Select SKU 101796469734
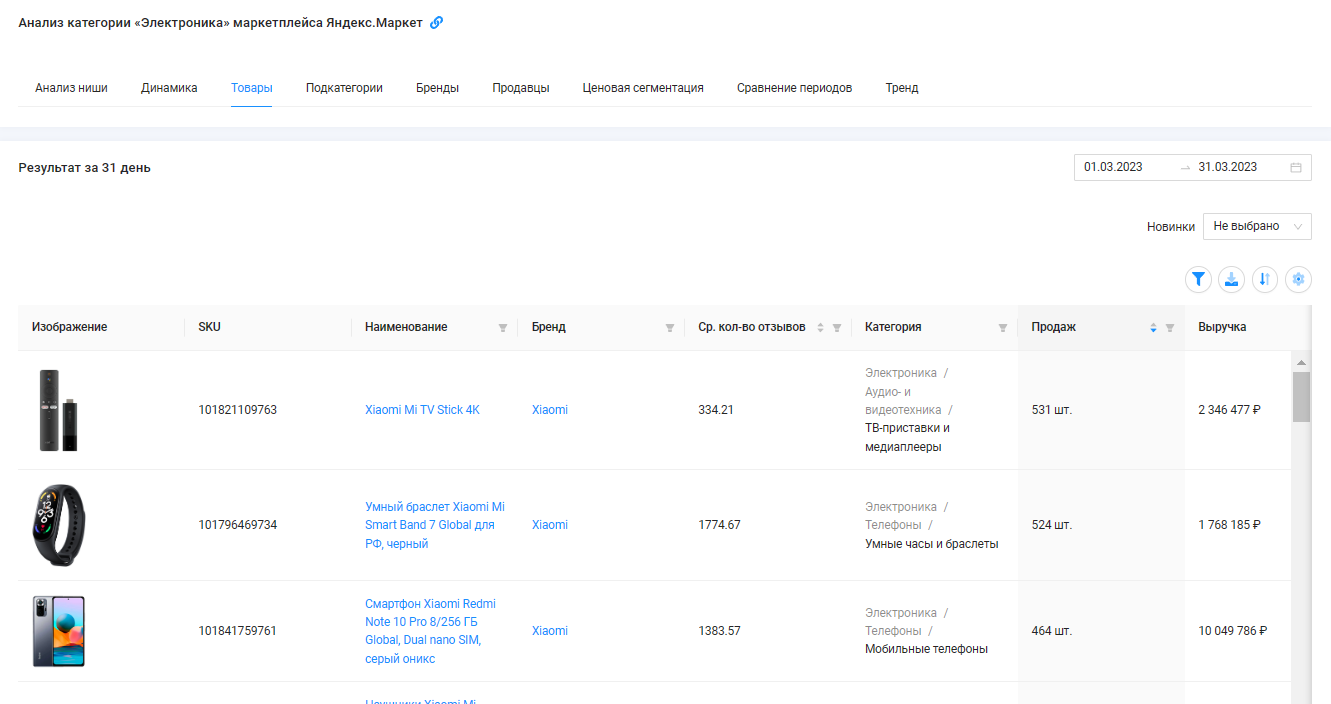The height and width of the screenshot is (704, 1331). (x=237, y=525)
